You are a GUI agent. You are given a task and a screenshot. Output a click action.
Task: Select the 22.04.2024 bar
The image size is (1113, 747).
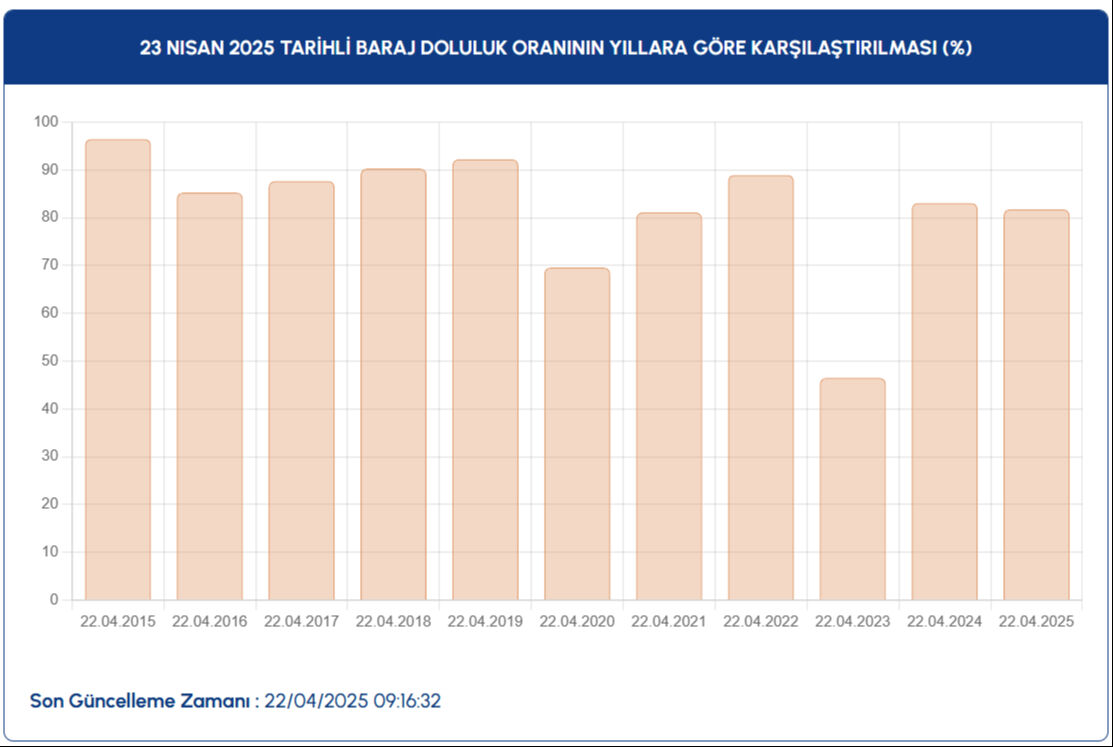click(944, 402)
